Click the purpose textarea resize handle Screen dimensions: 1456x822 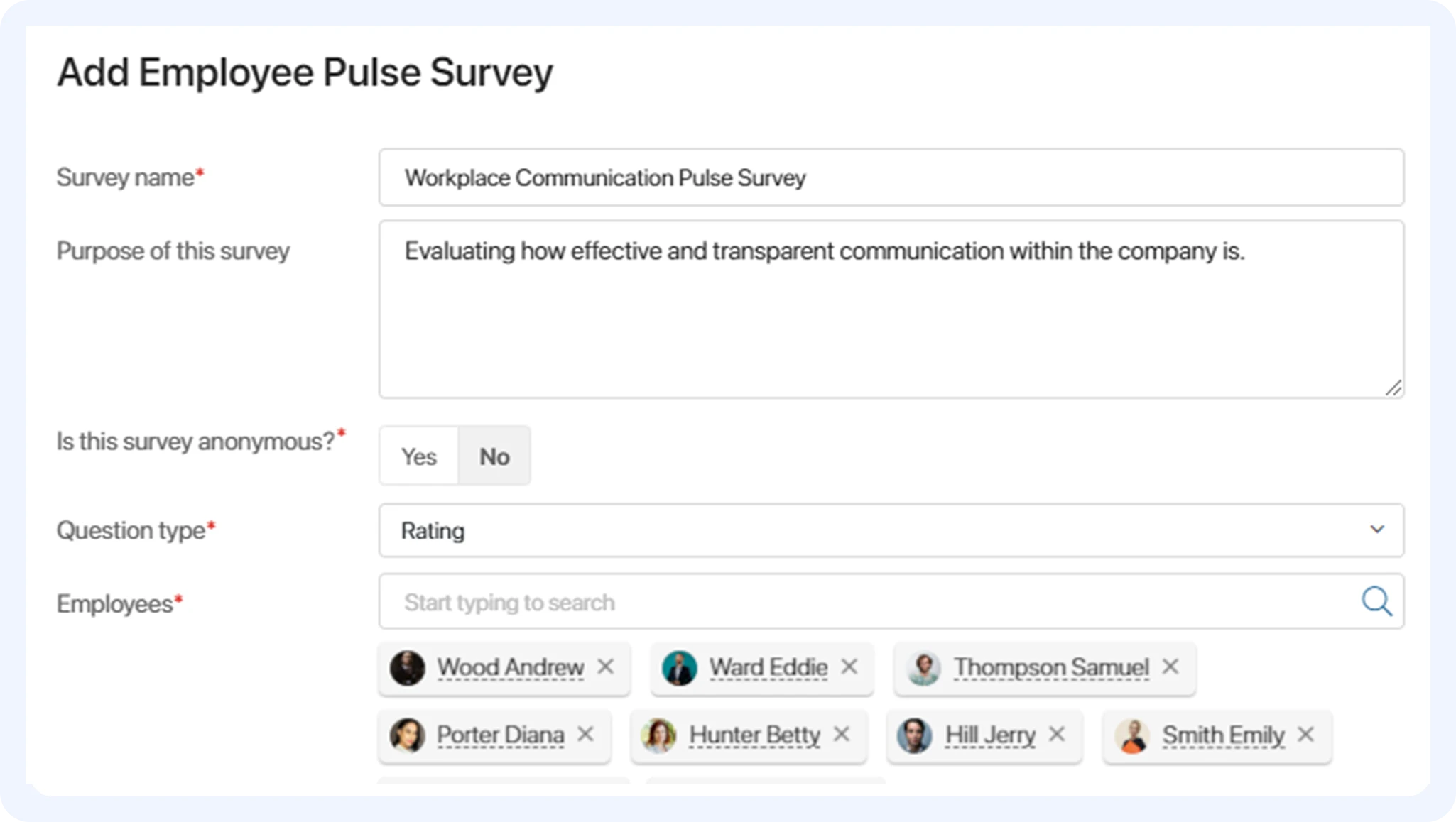[1393, 388]
